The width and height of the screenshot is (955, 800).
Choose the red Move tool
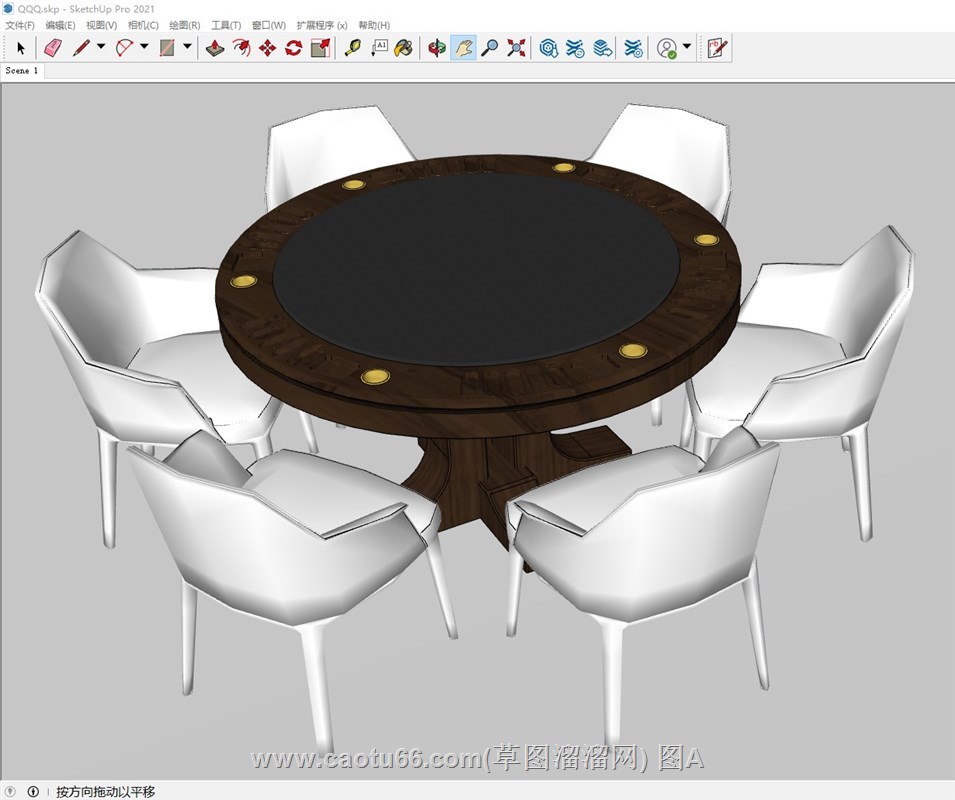pos(267,47)
